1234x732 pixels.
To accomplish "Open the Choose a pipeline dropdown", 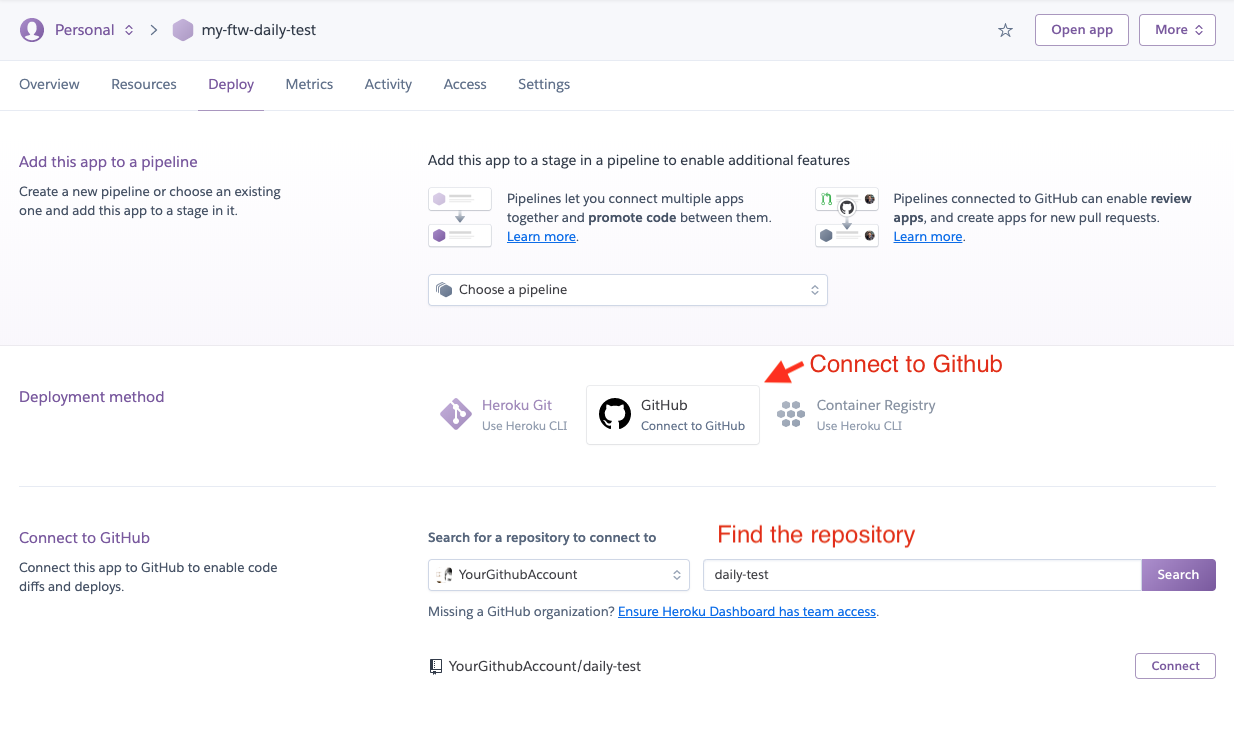I will click(x=627, y=289).
